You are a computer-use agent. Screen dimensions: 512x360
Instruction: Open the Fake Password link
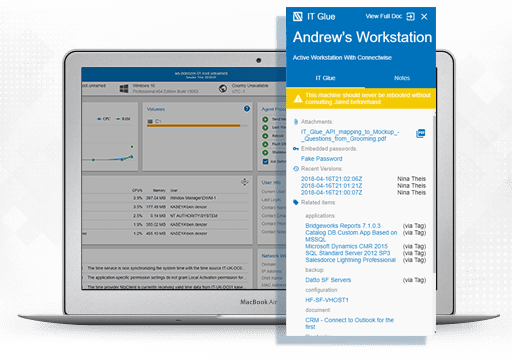pos(321,159)
